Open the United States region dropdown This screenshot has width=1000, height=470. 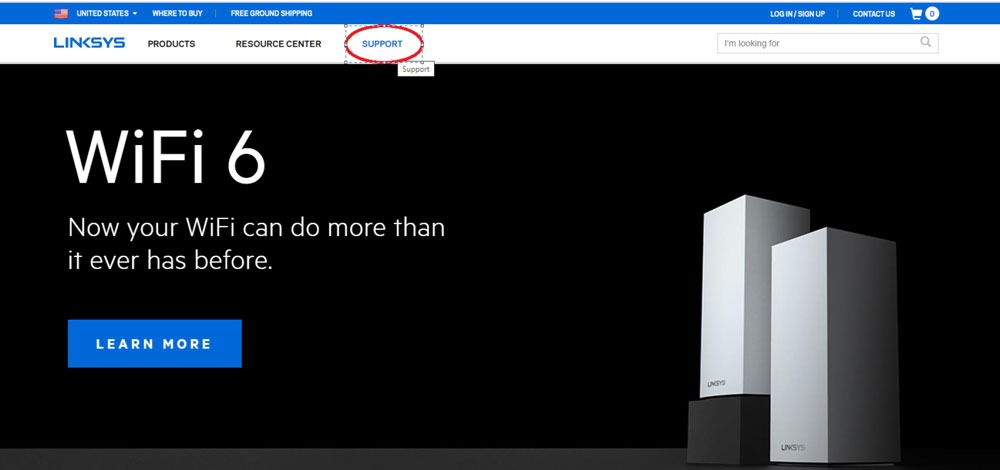pos(107,13)
